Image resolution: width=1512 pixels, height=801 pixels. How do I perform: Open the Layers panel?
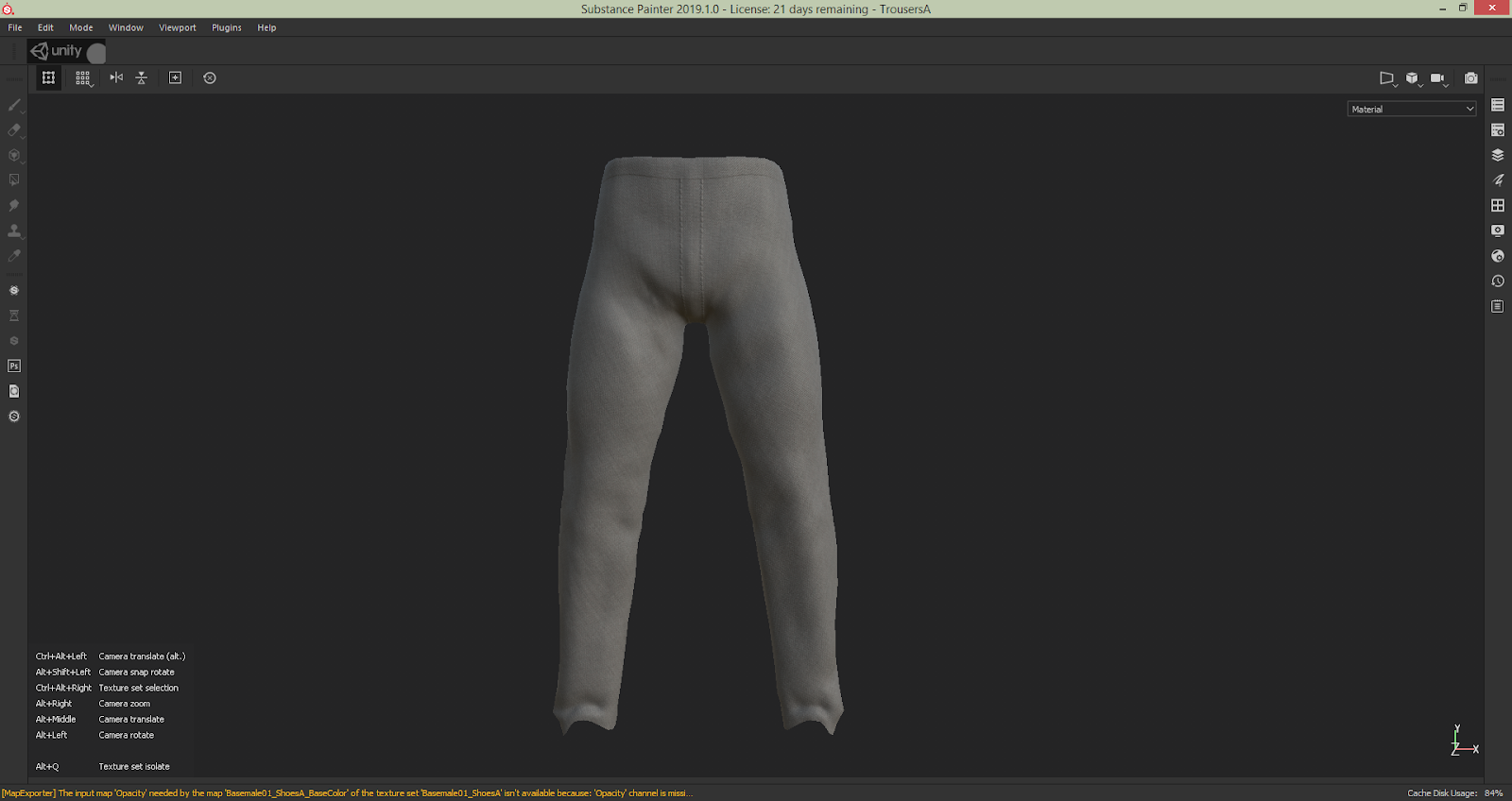coord(1498,155)
